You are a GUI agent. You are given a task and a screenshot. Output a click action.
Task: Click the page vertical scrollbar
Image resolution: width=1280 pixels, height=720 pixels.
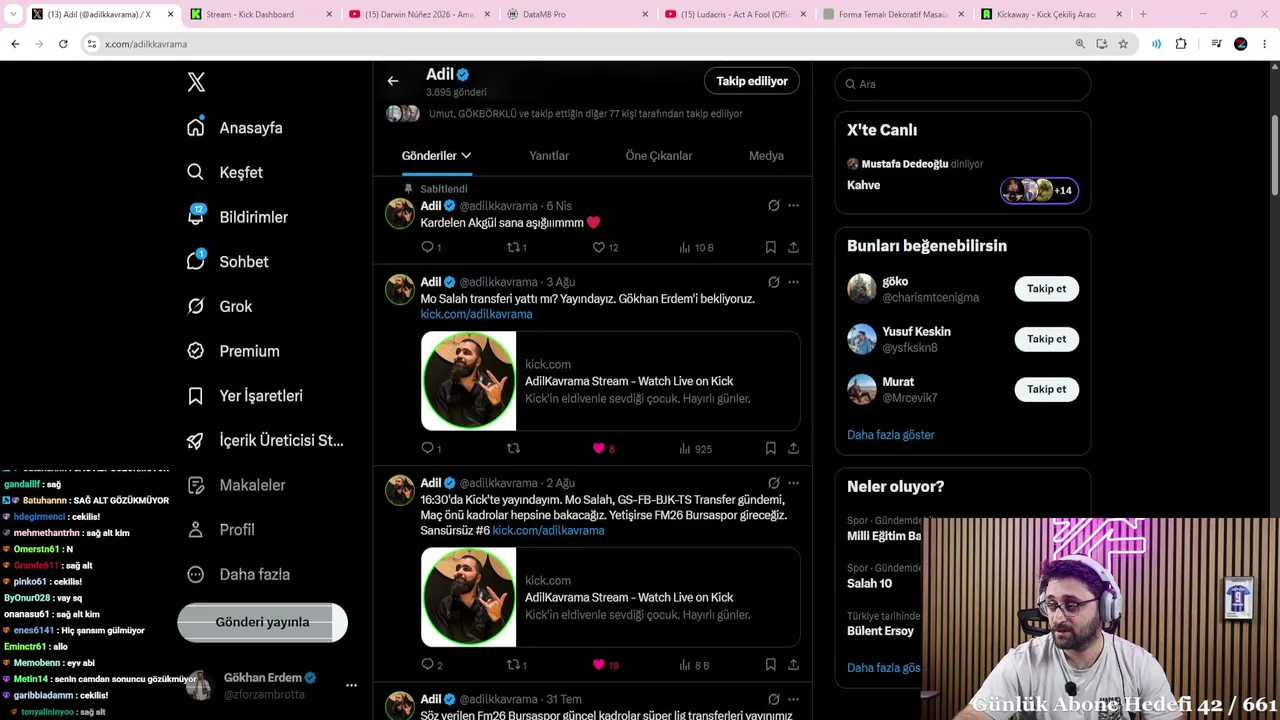pos(1274,155)
